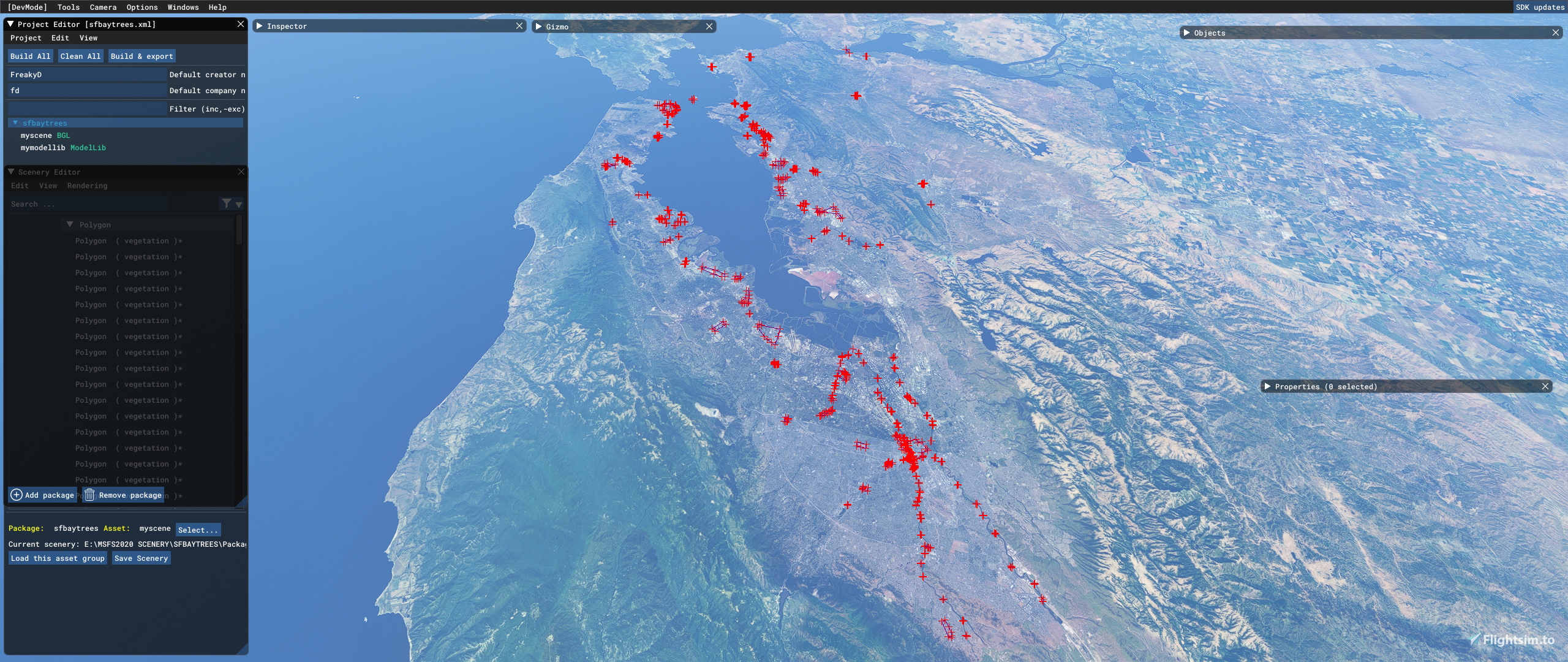Open the View menu in Project Editor

point(88,37)
